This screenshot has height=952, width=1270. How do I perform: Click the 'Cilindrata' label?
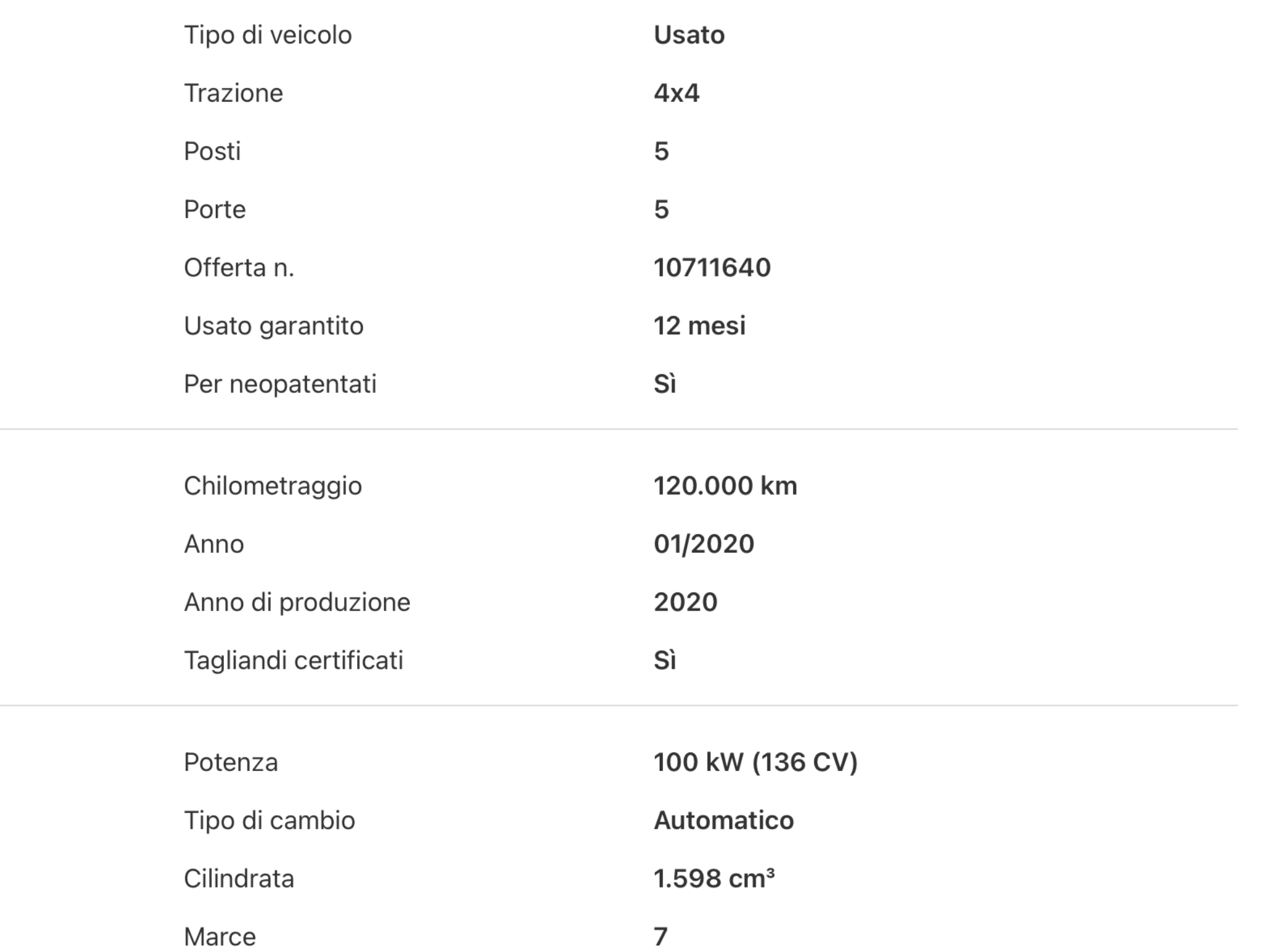click(x=239, y=879)
